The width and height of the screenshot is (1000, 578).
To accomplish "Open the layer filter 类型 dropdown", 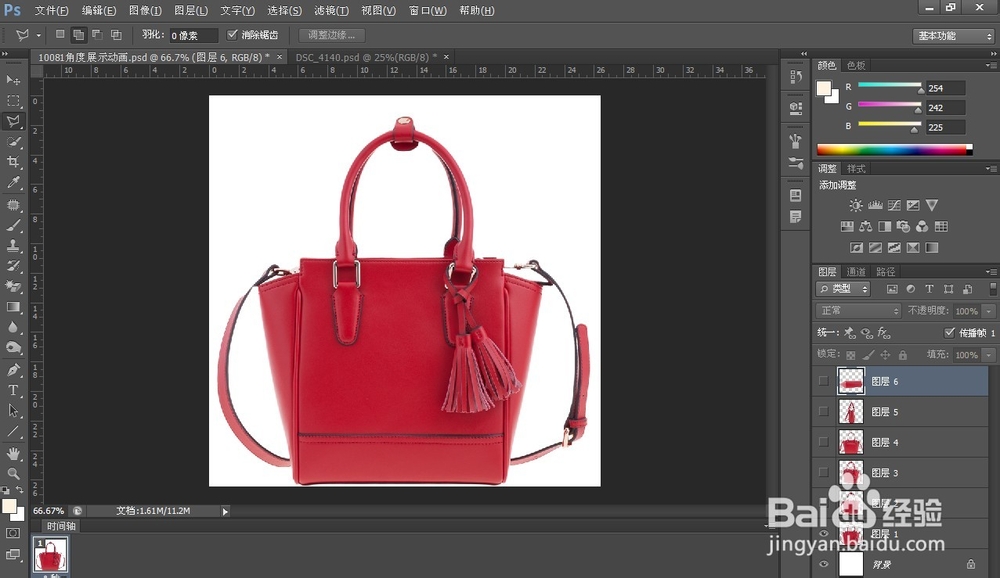I will tap(842, 289).
